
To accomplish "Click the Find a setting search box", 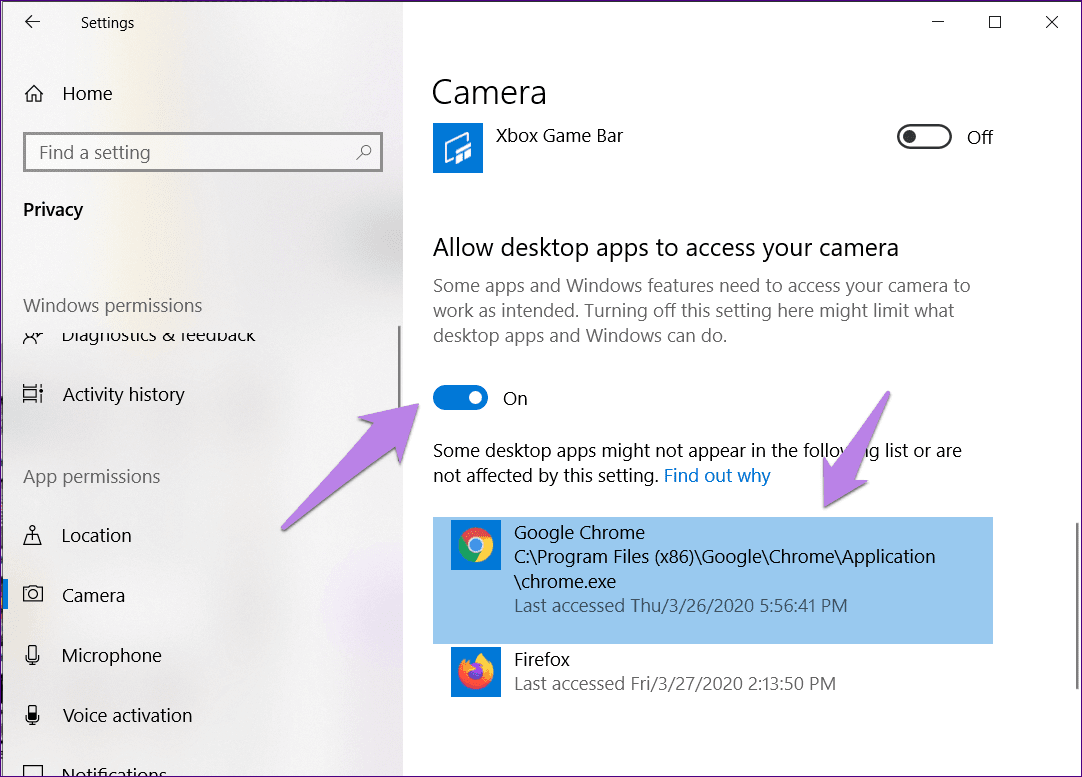I will coord(190,153).
